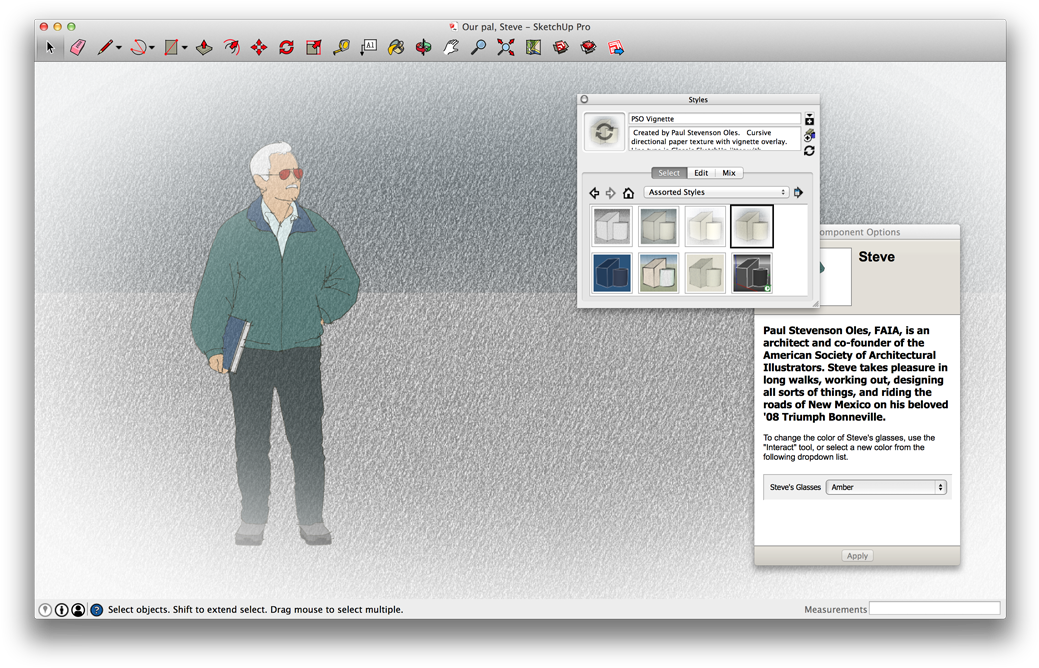Viewport: 1039px width, 668px height.
Task: Select the blue blueprint style thumbnail
Action: tap(612, 272)
